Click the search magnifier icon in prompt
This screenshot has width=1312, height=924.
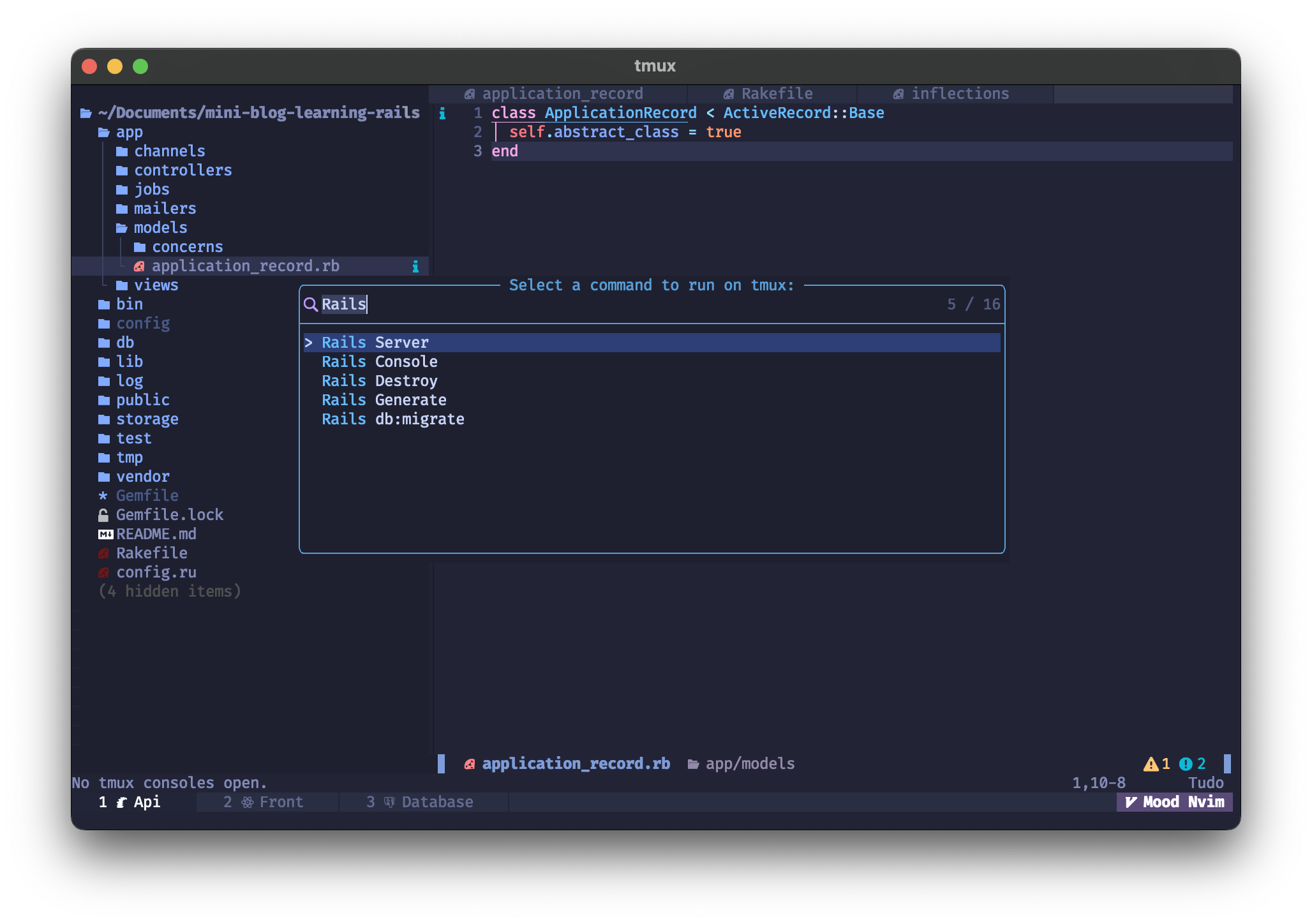click(310, 304)
